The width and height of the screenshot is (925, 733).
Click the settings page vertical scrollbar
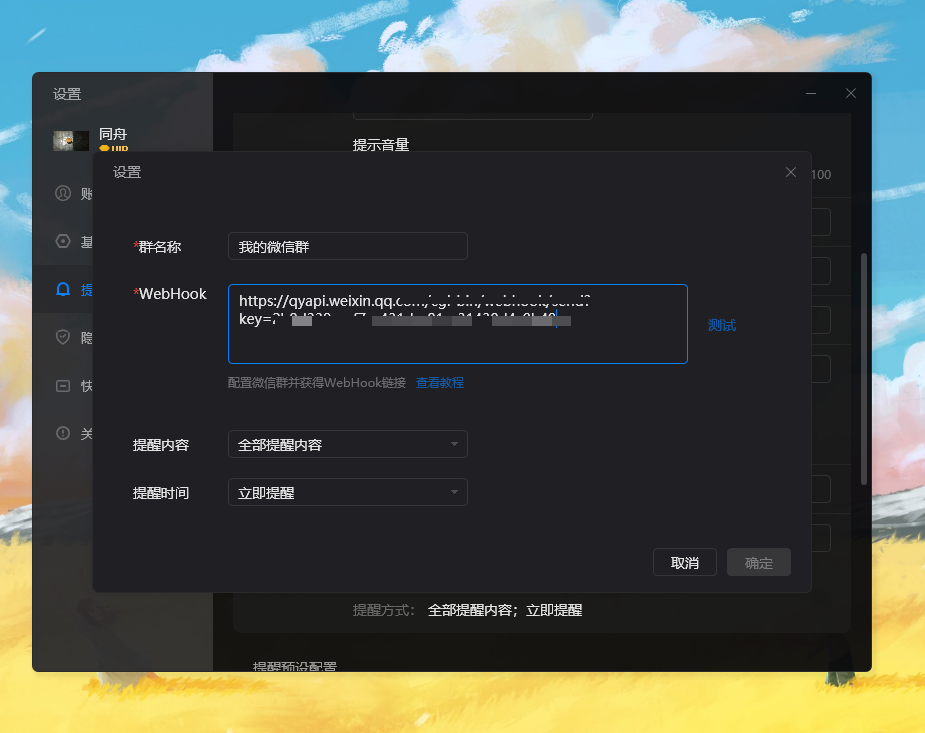864,370
